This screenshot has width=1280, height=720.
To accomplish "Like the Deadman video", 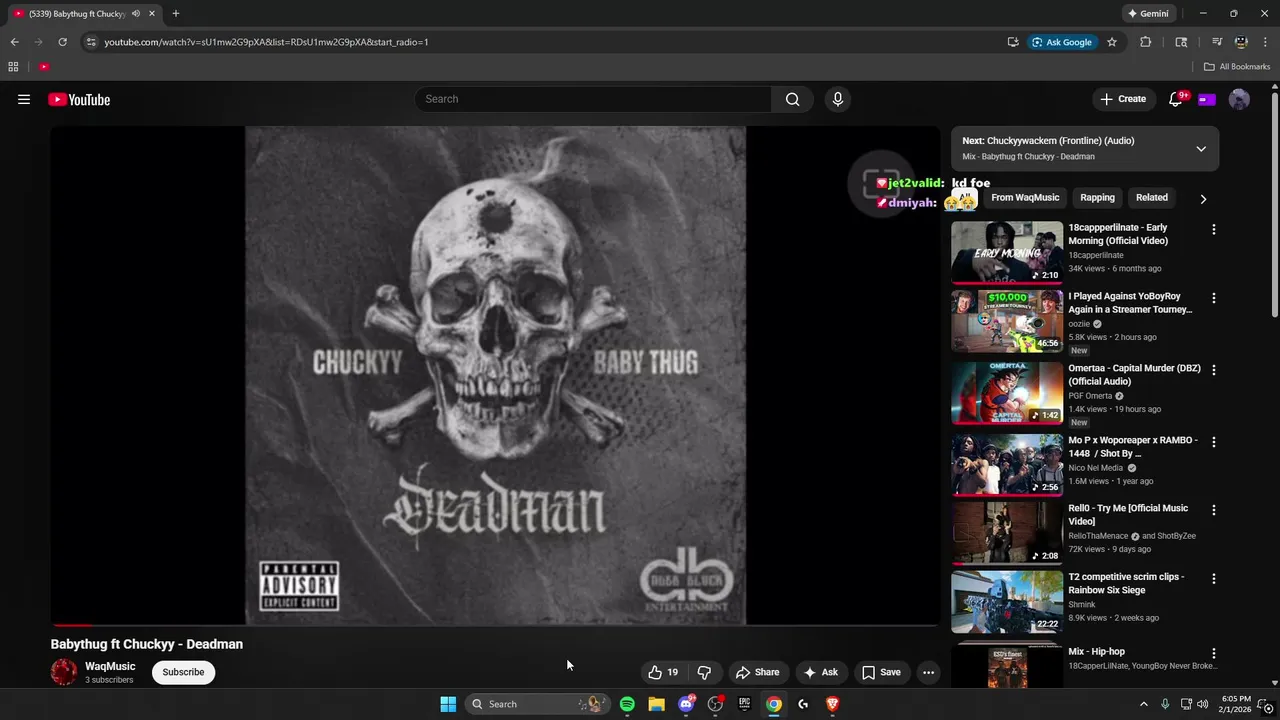I will [663, 672].
